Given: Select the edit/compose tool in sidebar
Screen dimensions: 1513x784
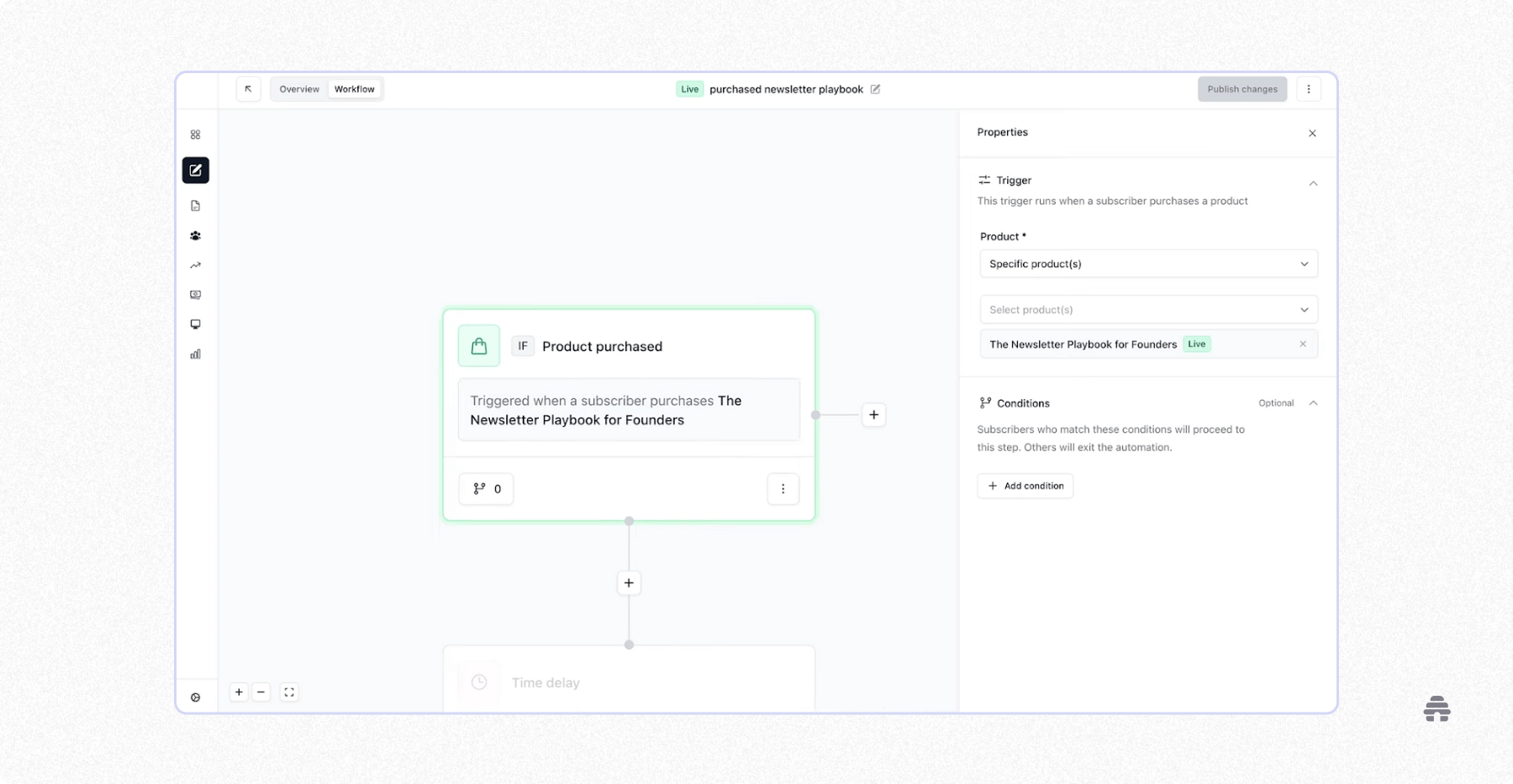Looking at the screenshot, I should click(x=195, y=170).
